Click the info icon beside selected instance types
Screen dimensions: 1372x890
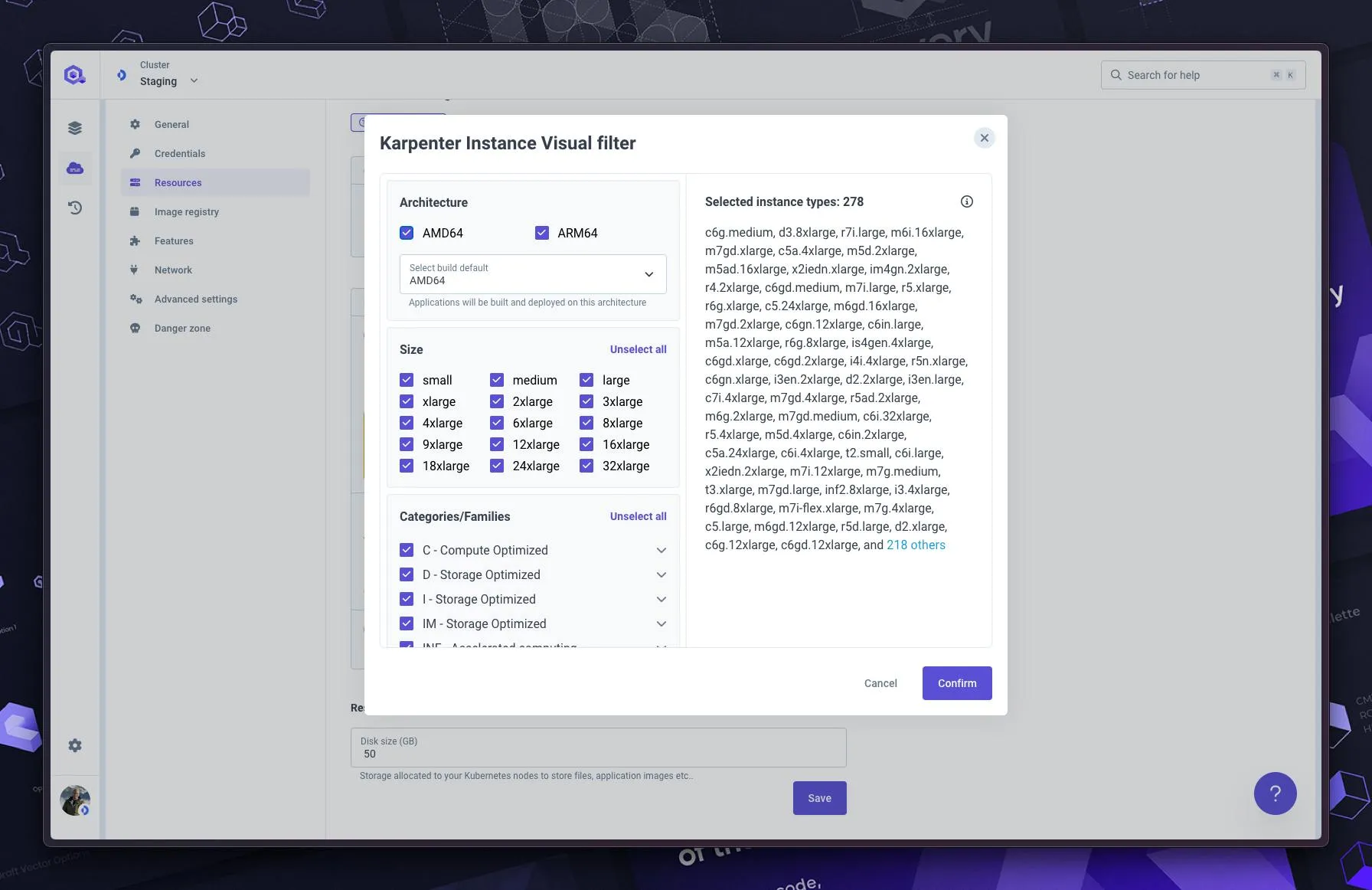[x=967, y=201]
